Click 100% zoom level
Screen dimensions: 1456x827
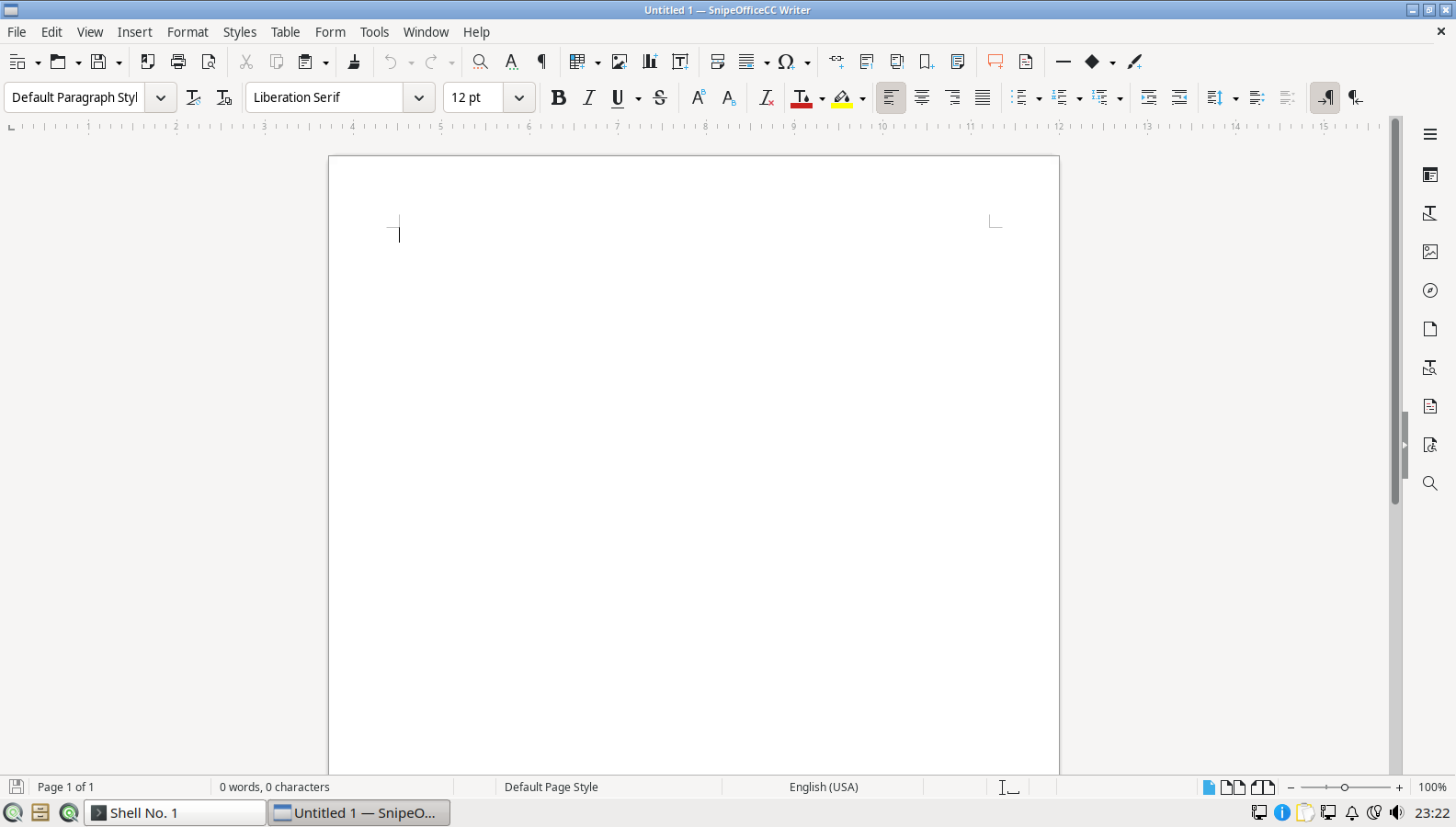pos(1432,787)
